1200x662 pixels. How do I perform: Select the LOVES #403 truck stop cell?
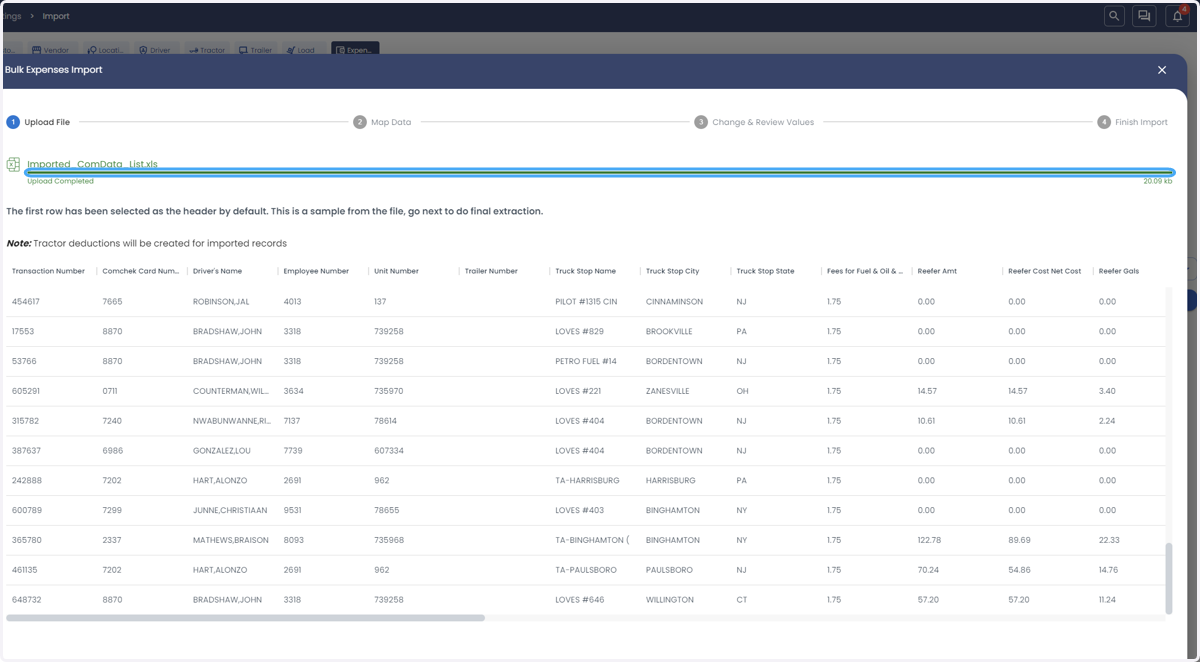click(x=580, y=510)
